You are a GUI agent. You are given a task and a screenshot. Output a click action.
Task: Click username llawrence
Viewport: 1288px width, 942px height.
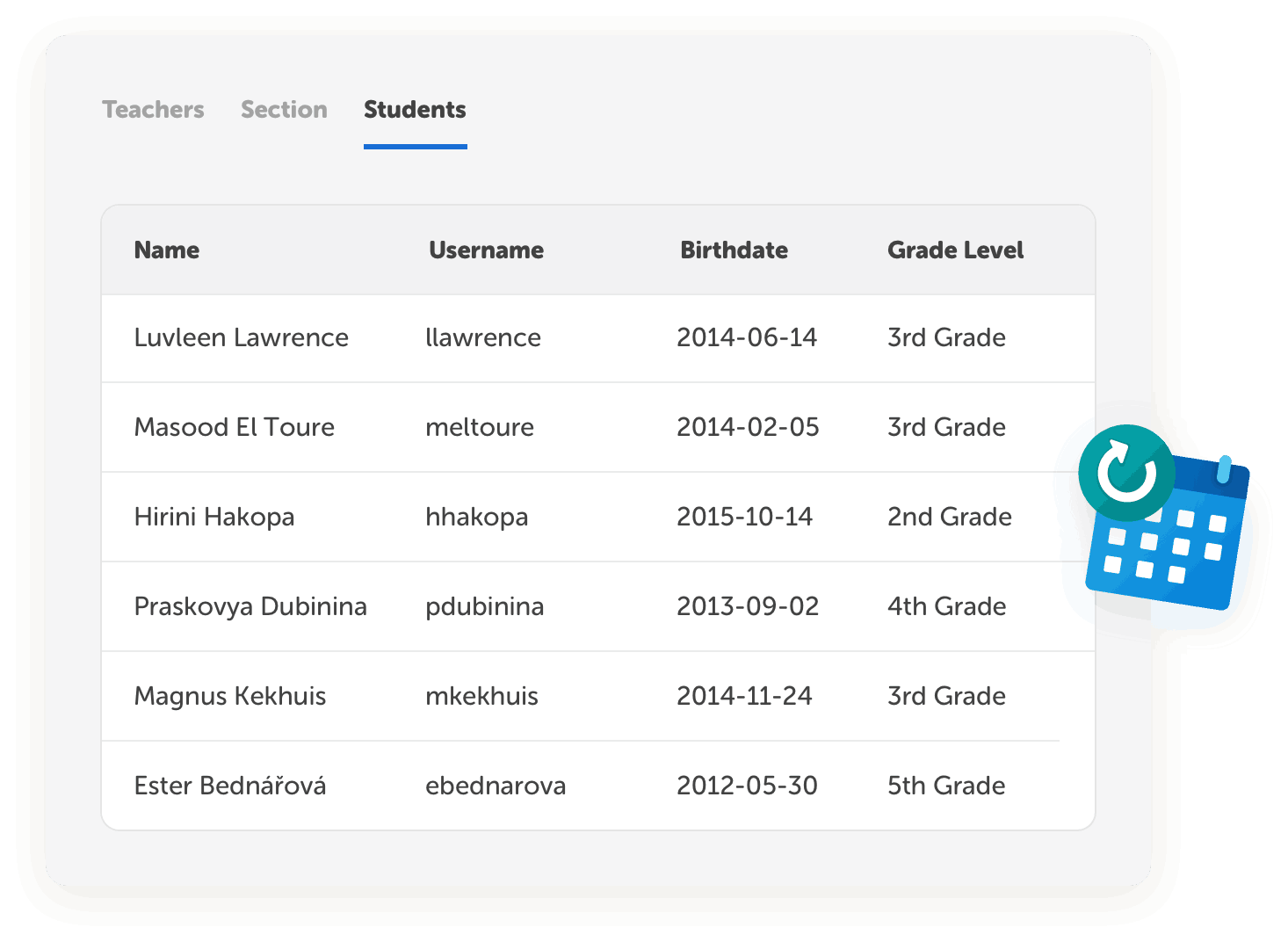click(483, 338)
